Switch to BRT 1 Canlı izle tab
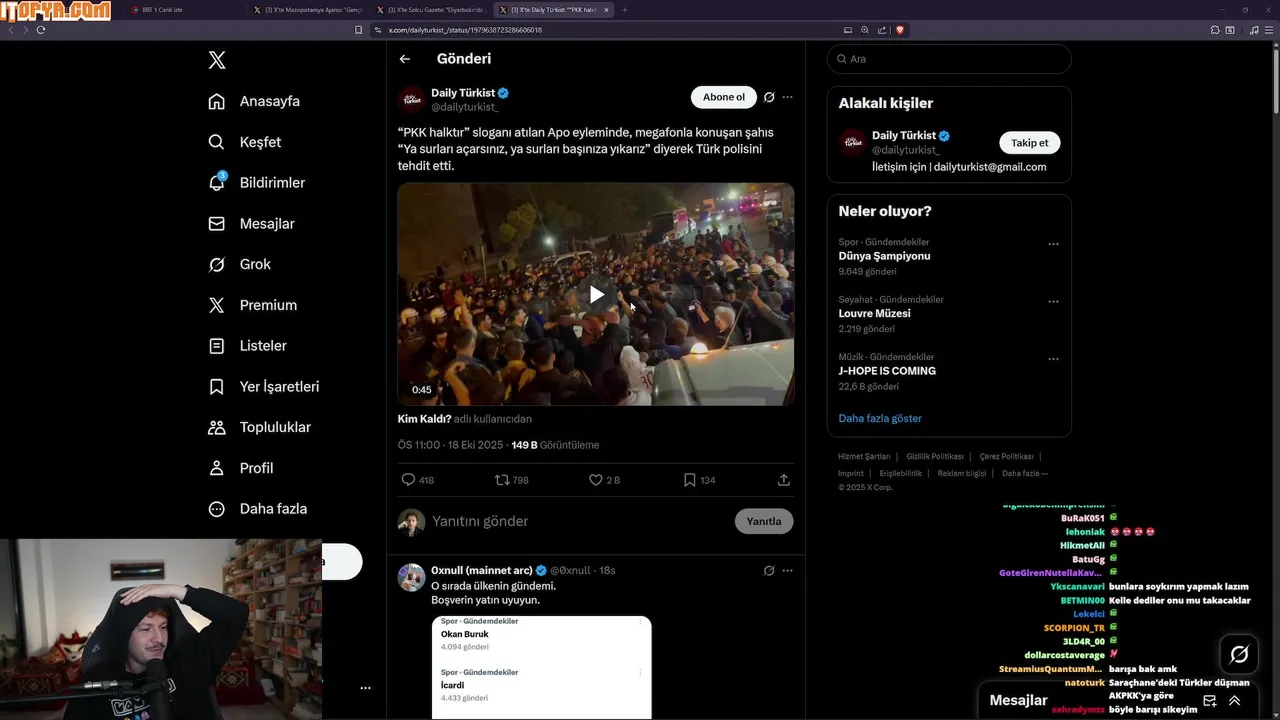Screen dimensions: 1280x720 185,10
